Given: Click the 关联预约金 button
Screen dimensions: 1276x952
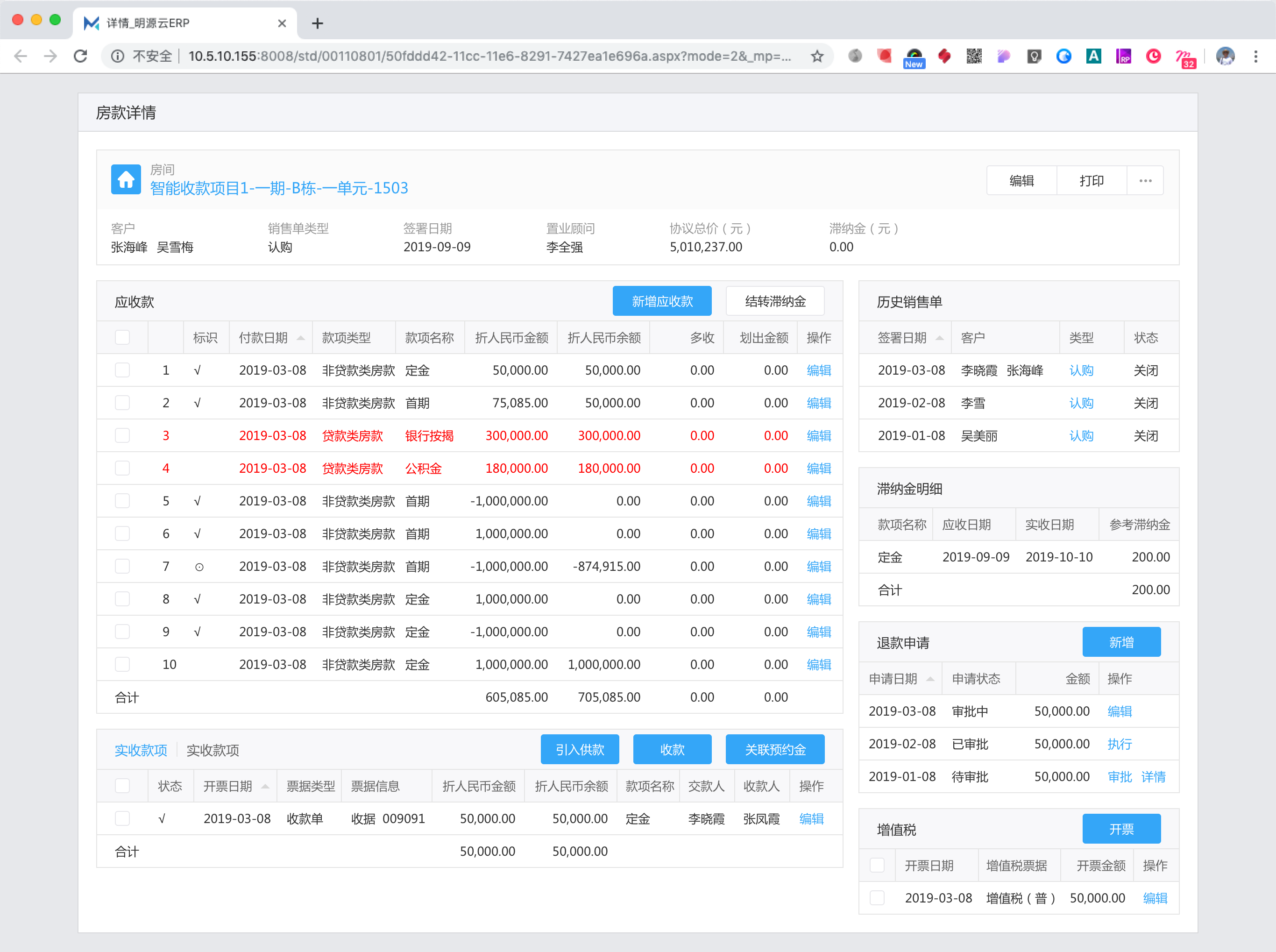Looking at the screenshot, I should tap(775, 749).
